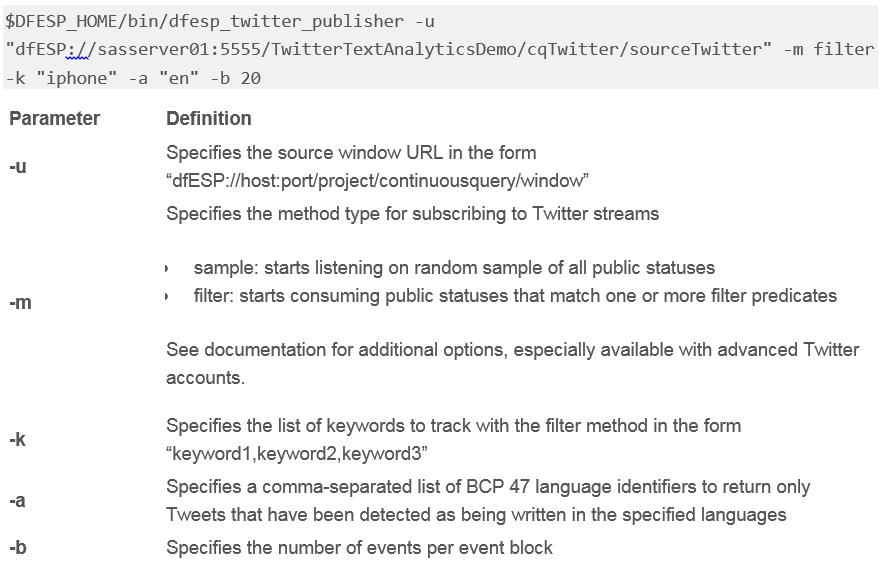Screen dimensions: 882x571
Task: Click the Parameter column header
Action: [55, 119]
